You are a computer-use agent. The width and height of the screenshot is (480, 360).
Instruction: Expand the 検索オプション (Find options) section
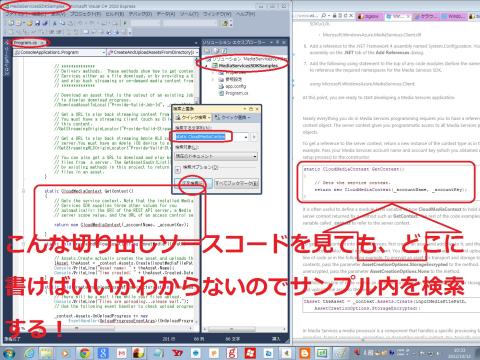(x=178, y=170)
